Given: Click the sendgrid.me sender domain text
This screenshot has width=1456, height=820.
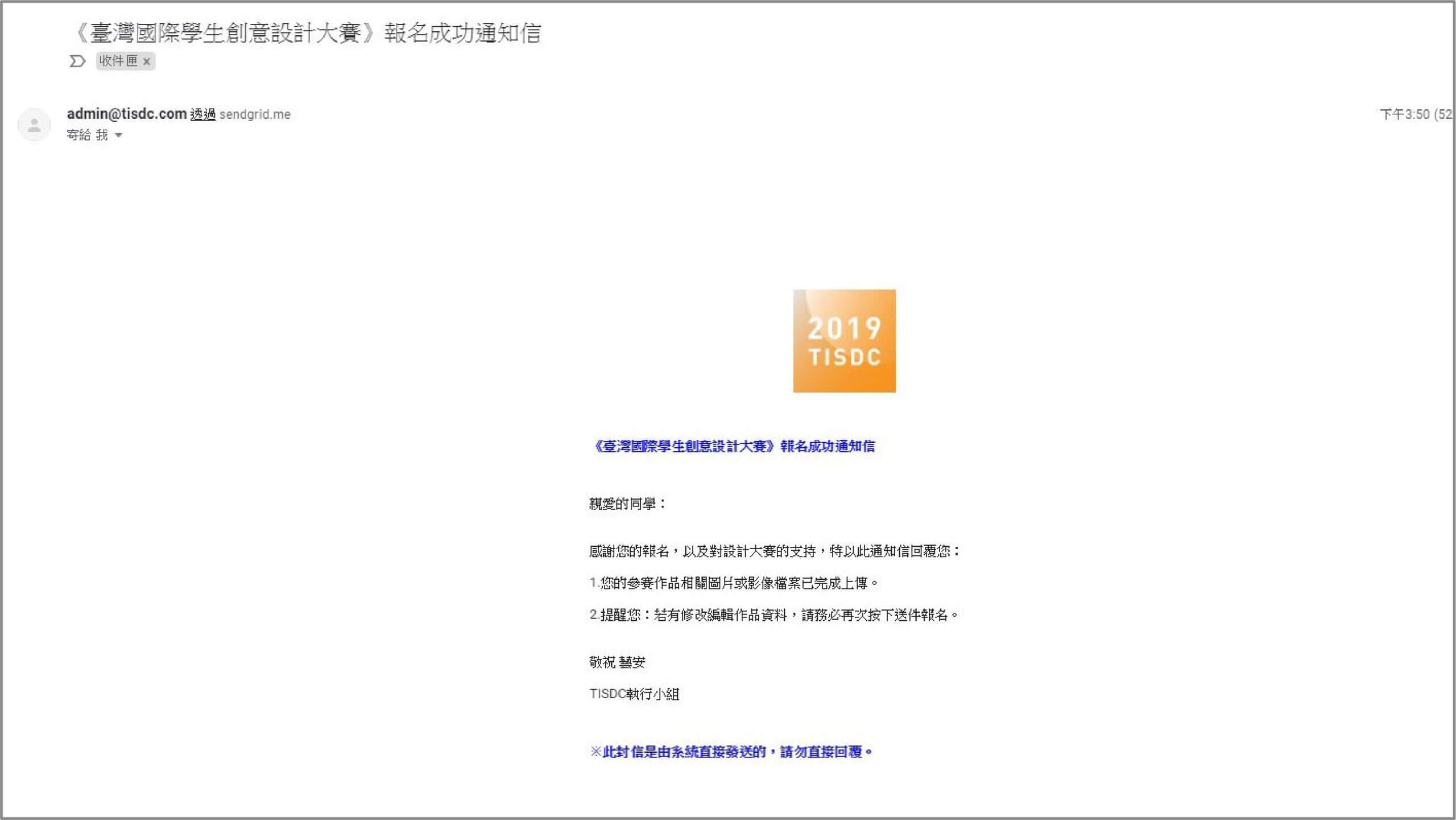Looking at the screenshot, I should (255, 114).
